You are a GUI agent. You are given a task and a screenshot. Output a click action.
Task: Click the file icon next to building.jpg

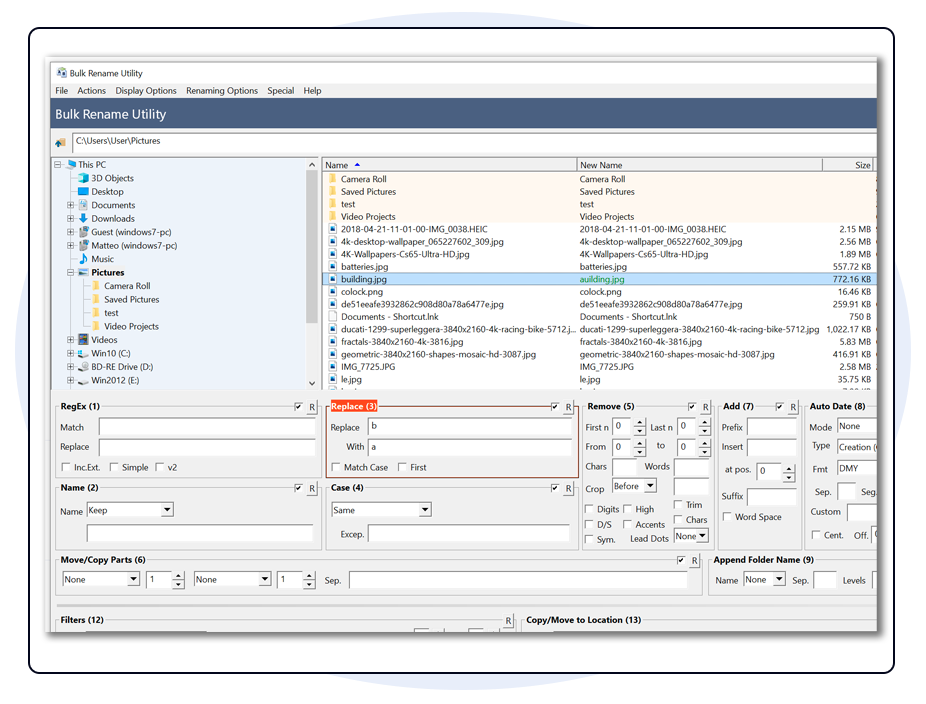click(332, 279)
